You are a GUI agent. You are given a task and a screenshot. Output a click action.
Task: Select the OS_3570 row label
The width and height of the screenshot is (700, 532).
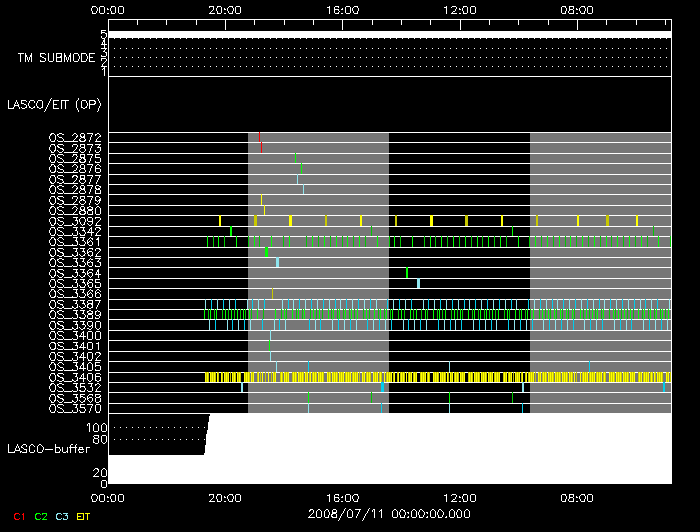pyautogui.click(x=74, y=408)
